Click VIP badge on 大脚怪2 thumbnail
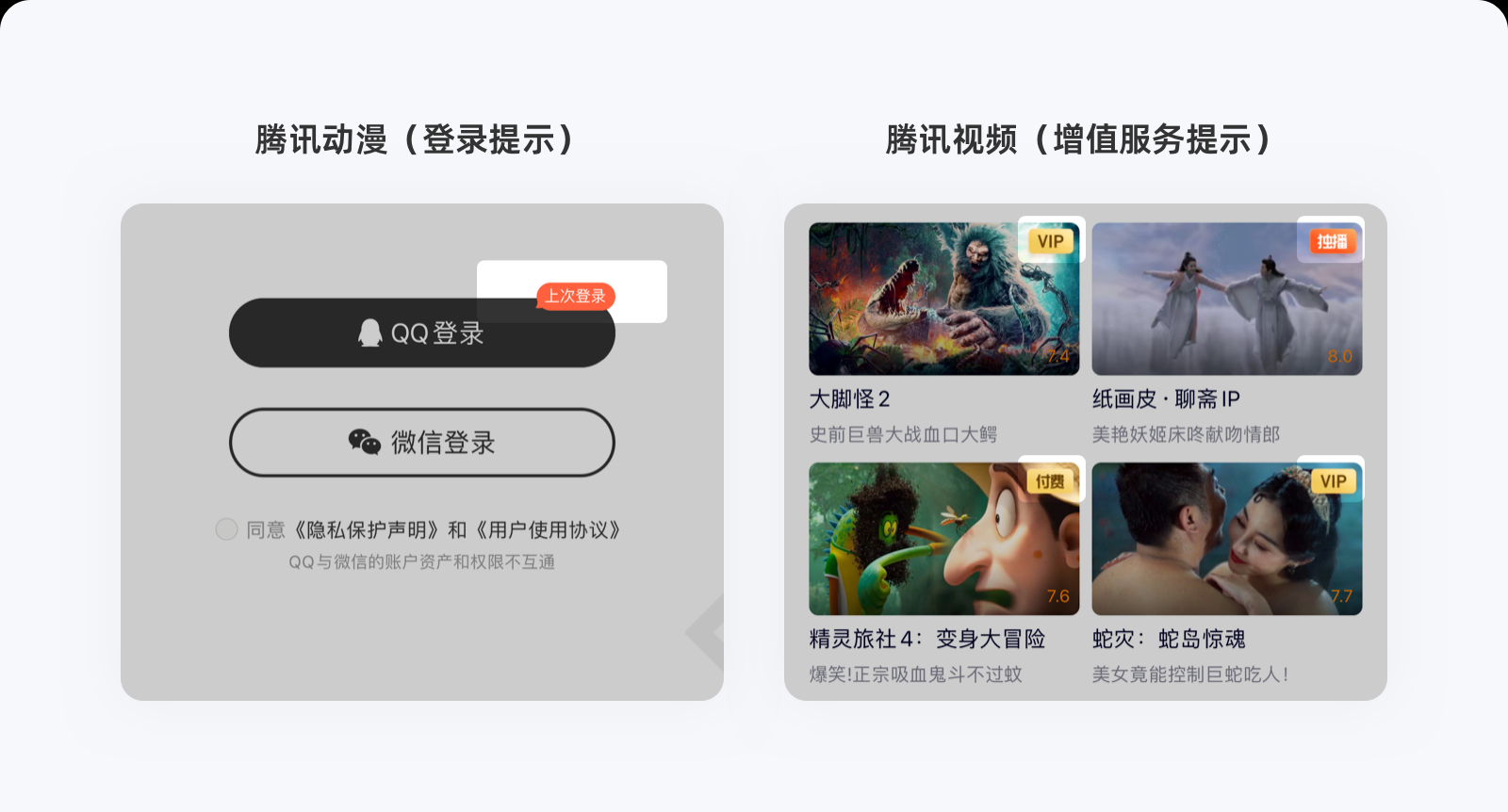 point(1051,241)
